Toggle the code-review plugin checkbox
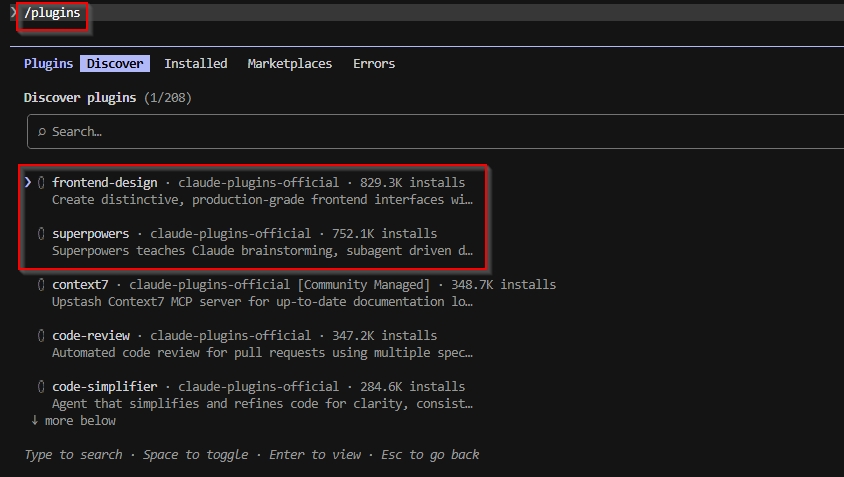The width and height of the screenshot is (844, 477). tap(41, 335)
